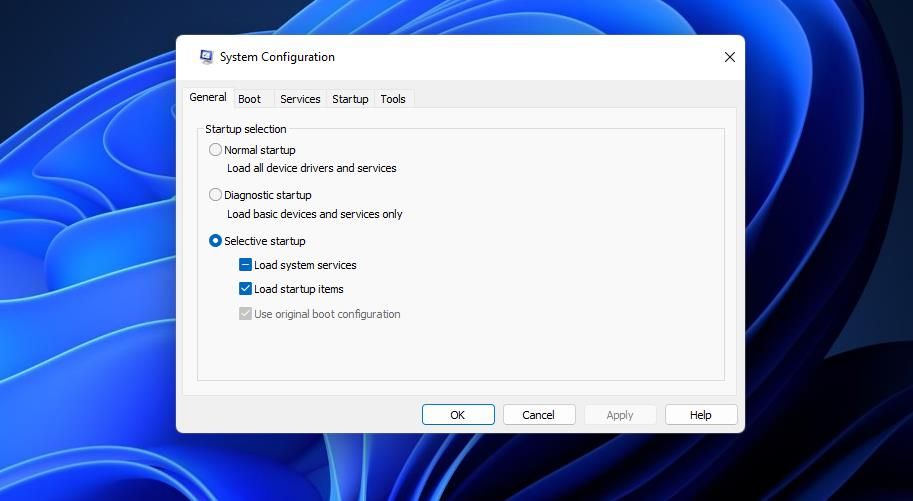Viewport: 913px width, 501px height.
Task: Click the 'Startup selection' group label
Action: pyautogui.click(x=246, y=129)
